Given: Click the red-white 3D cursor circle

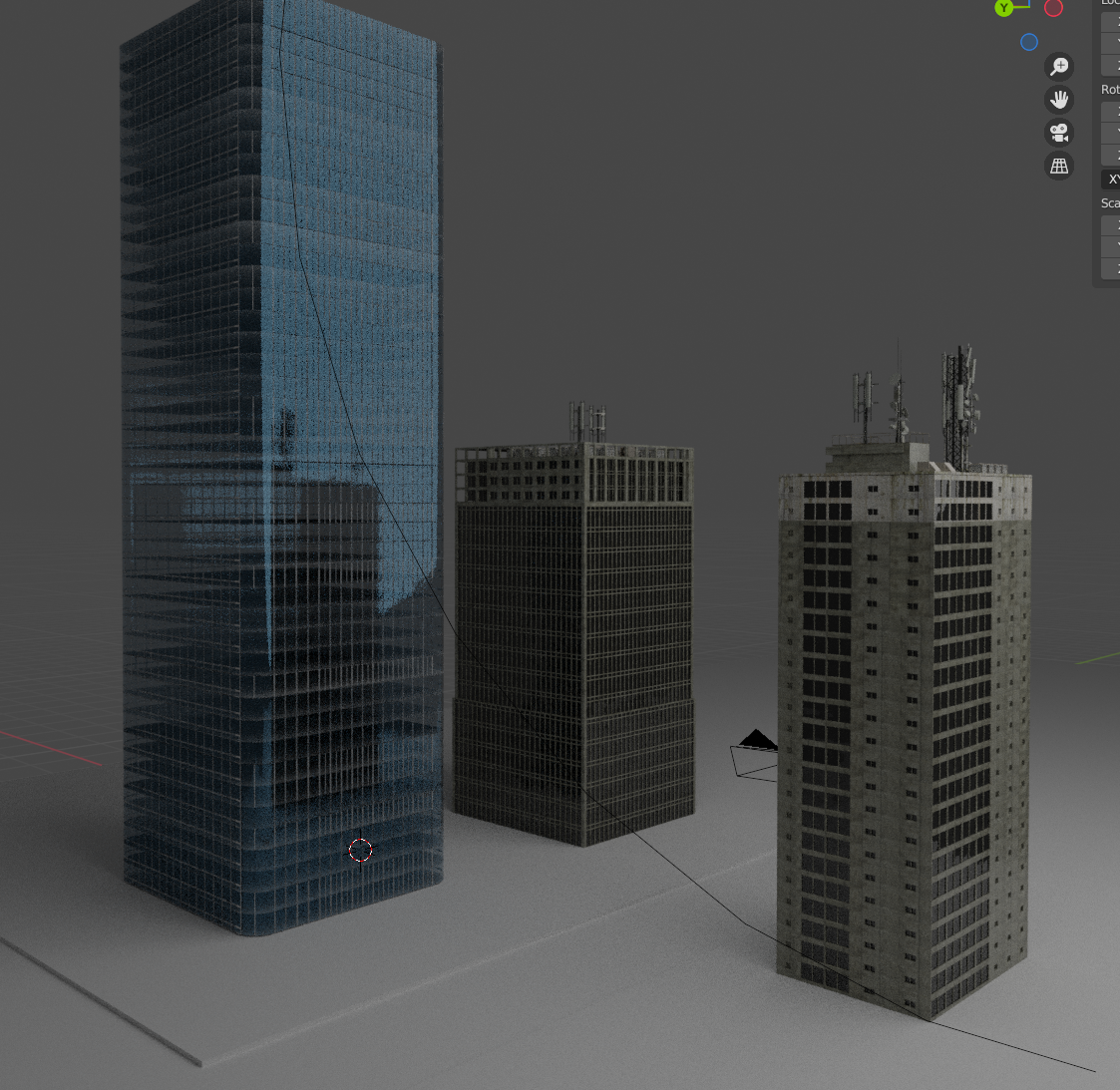Looking at the screenshot, I should 360,850.
